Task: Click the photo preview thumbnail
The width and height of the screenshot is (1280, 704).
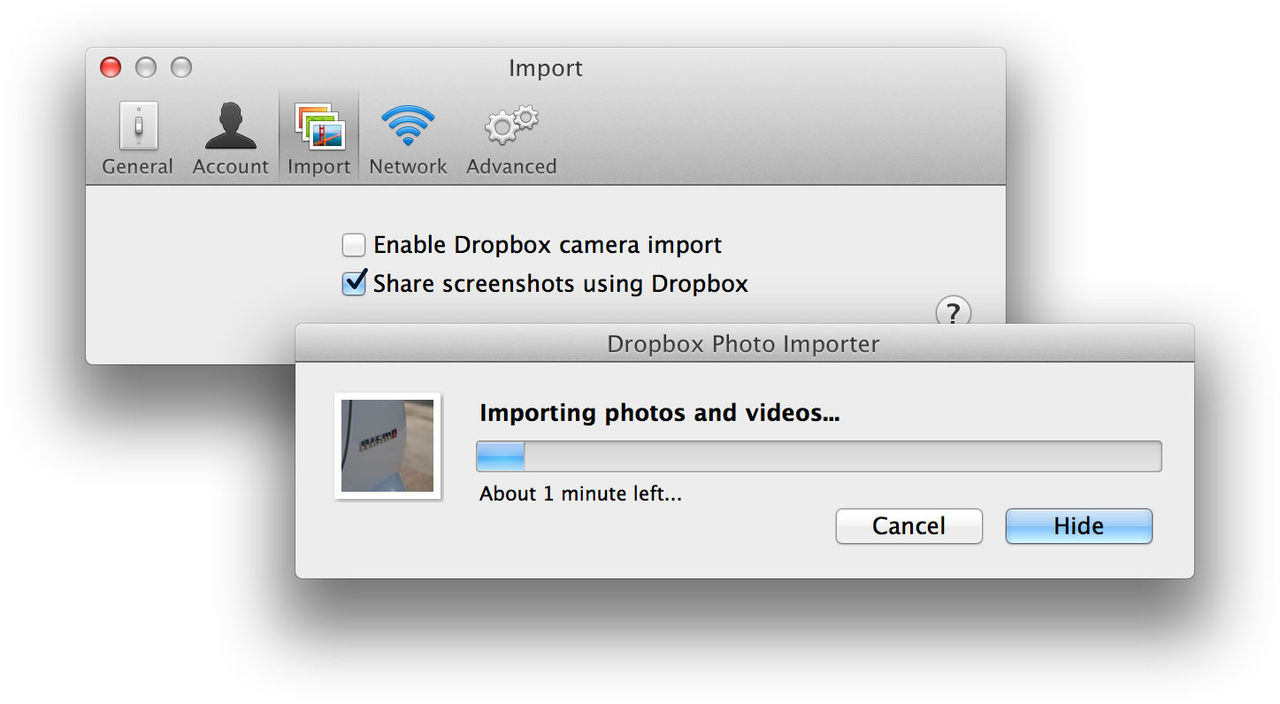Action: click(388, 445)
